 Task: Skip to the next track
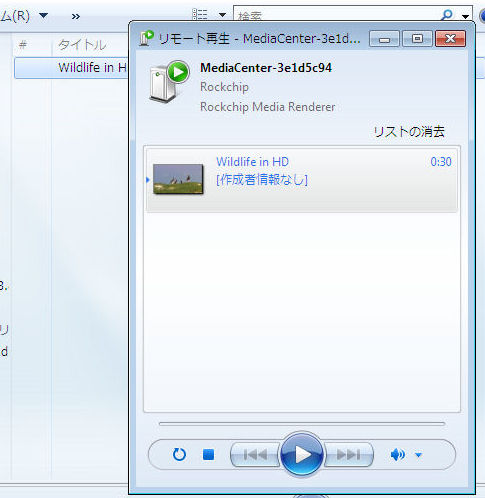pyautogui.click(x=348, y=454)
